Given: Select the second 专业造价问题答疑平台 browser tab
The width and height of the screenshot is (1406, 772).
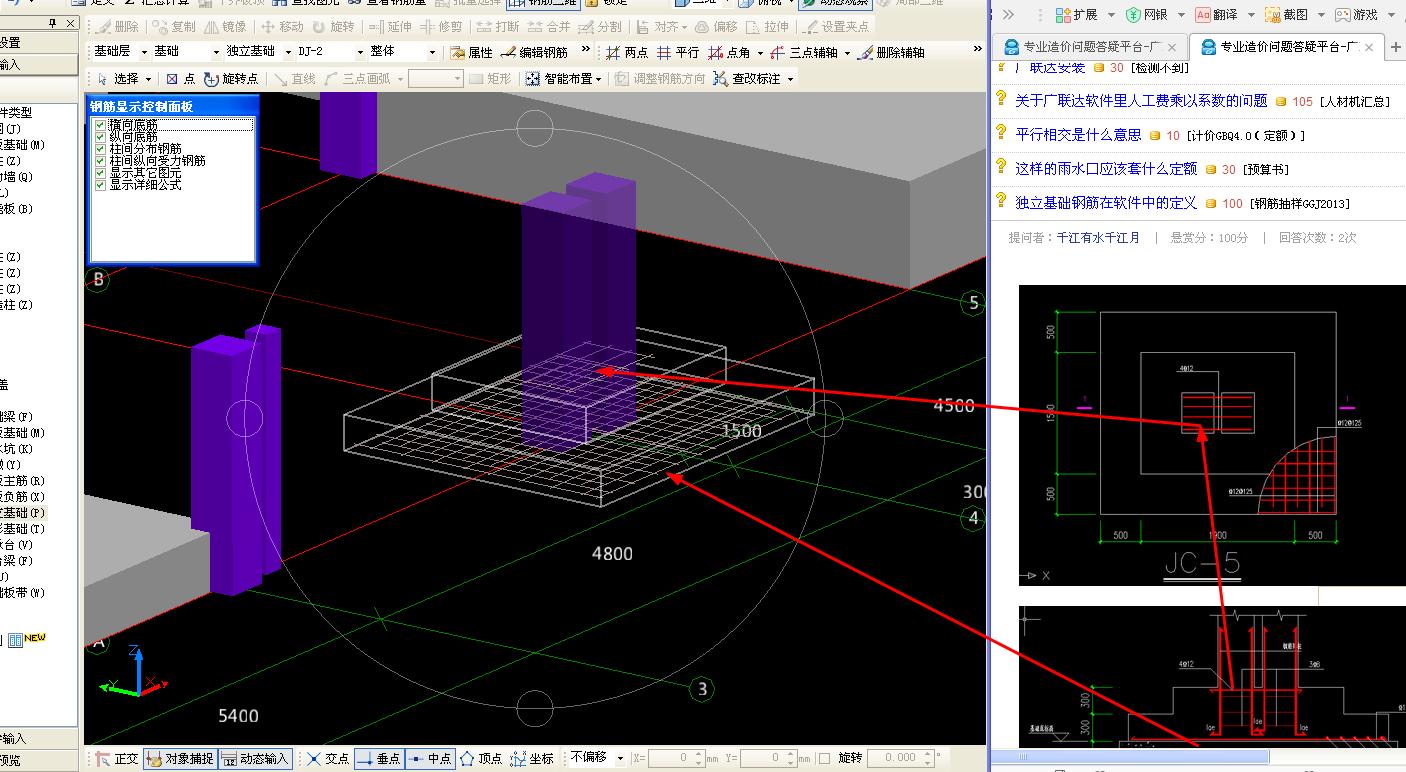Looking at the screenshot, I should (1289, 46).
